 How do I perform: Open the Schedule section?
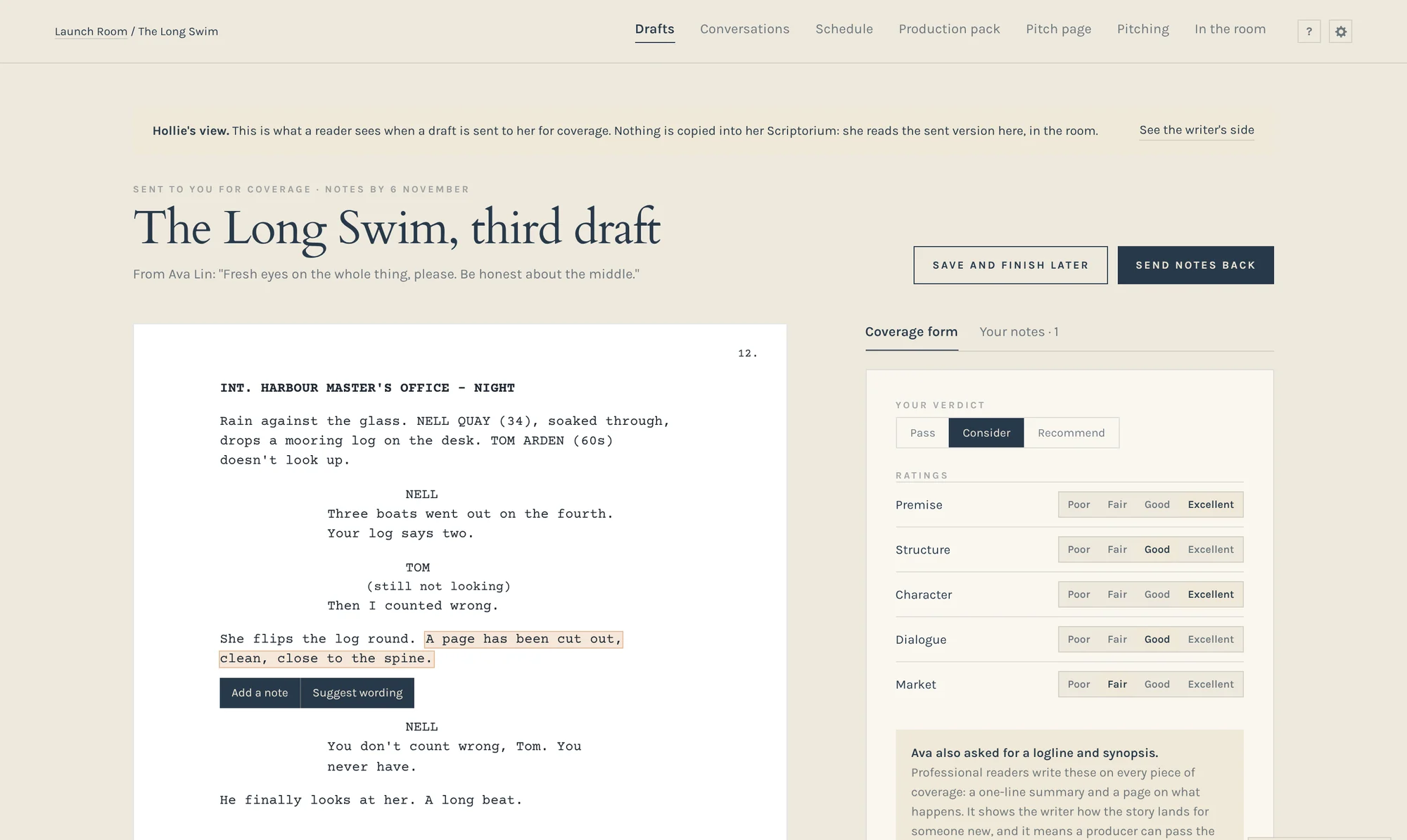pyautogui.click(x=843, y=30)
